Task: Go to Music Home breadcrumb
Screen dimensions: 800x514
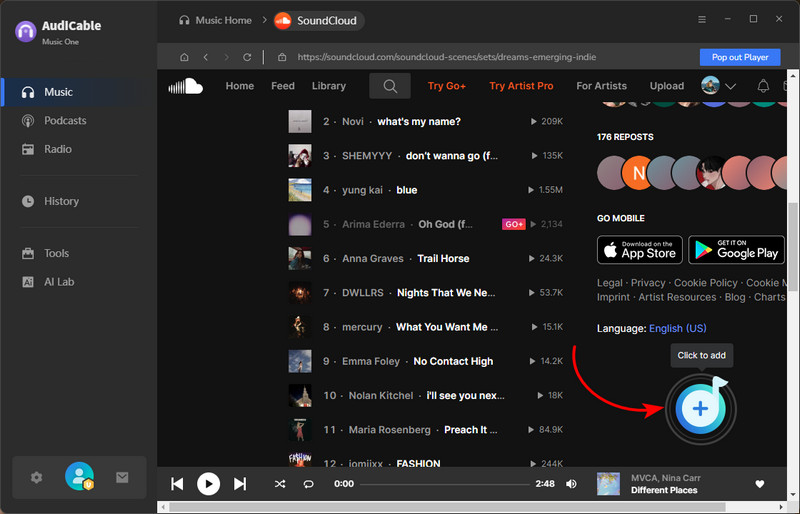Action: click(215, 20)
